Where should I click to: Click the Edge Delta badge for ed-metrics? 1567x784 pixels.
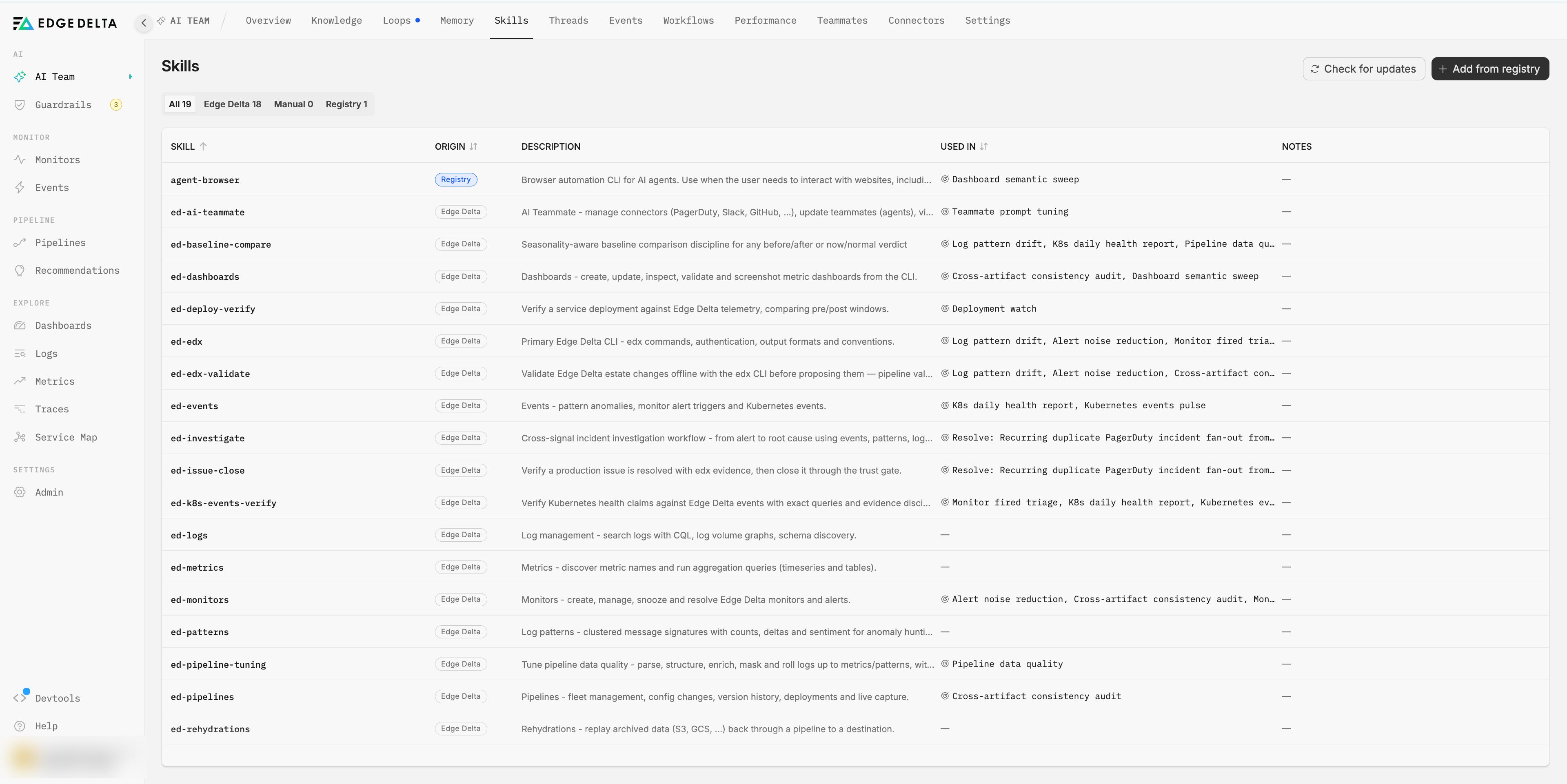(460, 567)
